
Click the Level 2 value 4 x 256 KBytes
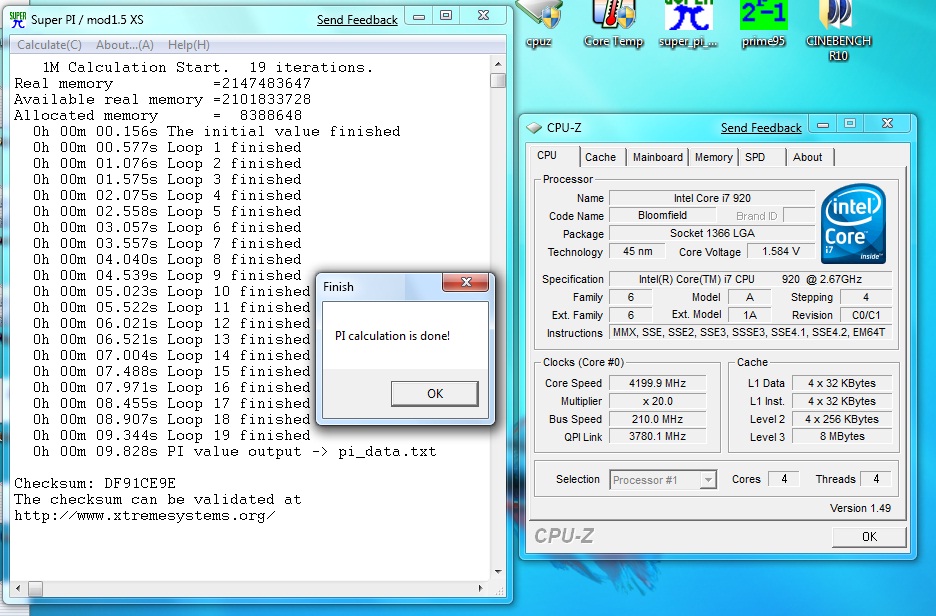coord(842,419)
